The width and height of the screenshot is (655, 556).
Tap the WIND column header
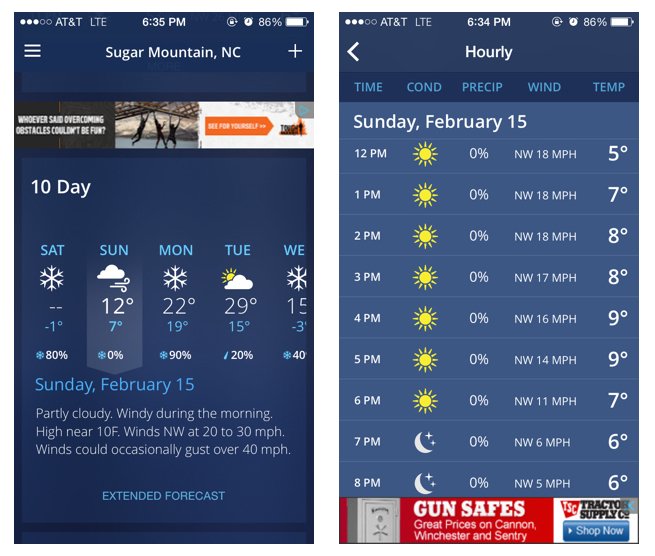pos(544,87)
